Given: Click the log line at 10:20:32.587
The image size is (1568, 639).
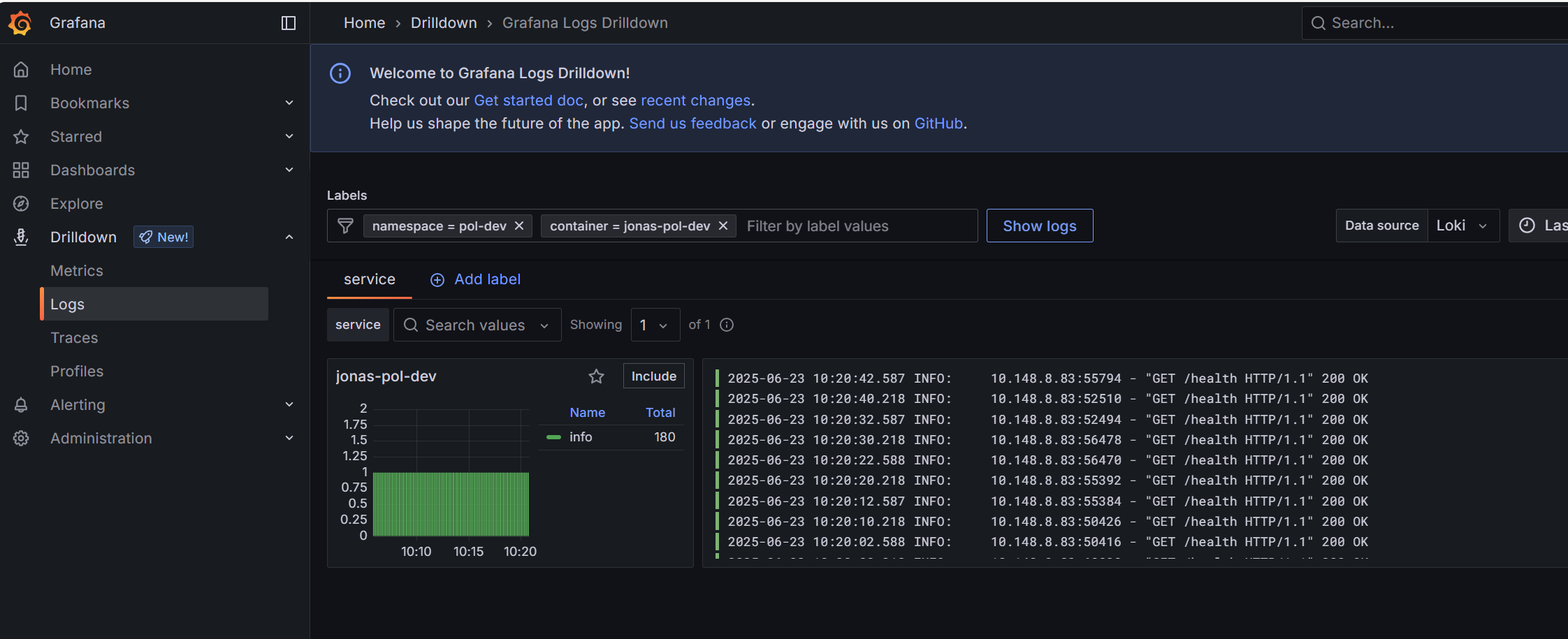Looking at the screenshot, I should [1048, 420].
